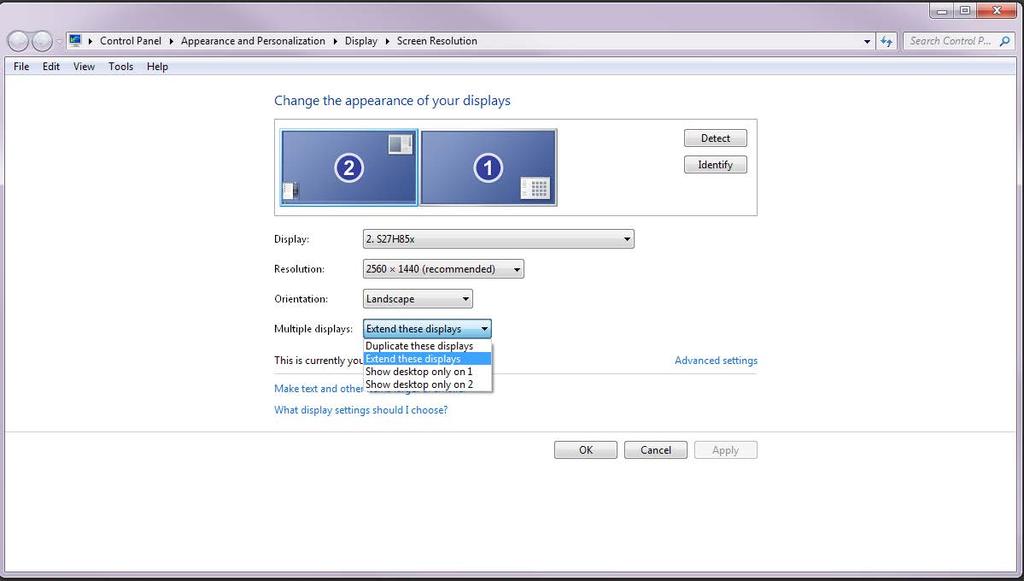1024x581 pixels.
Task: Click the Forward navigation arrow button
Action: [x=42, y=41]
